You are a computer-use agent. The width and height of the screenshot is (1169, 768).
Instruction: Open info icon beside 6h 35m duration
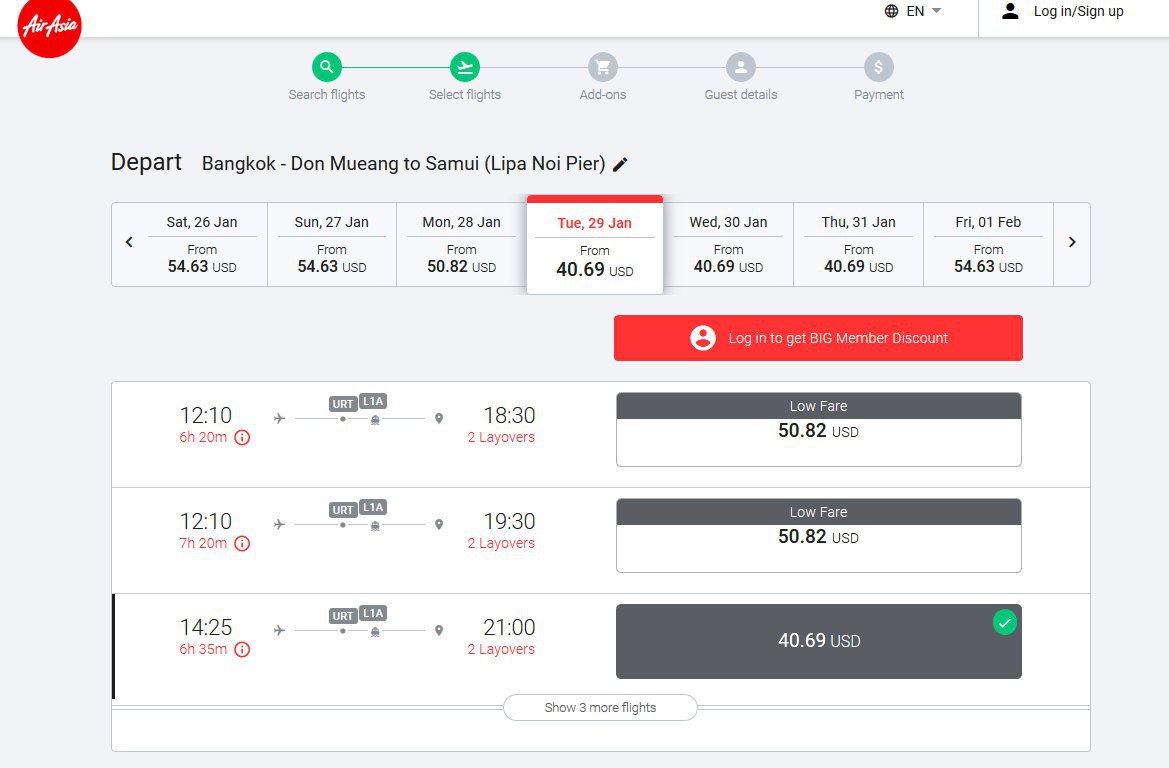pyautogui.click(x=242, y=649)
